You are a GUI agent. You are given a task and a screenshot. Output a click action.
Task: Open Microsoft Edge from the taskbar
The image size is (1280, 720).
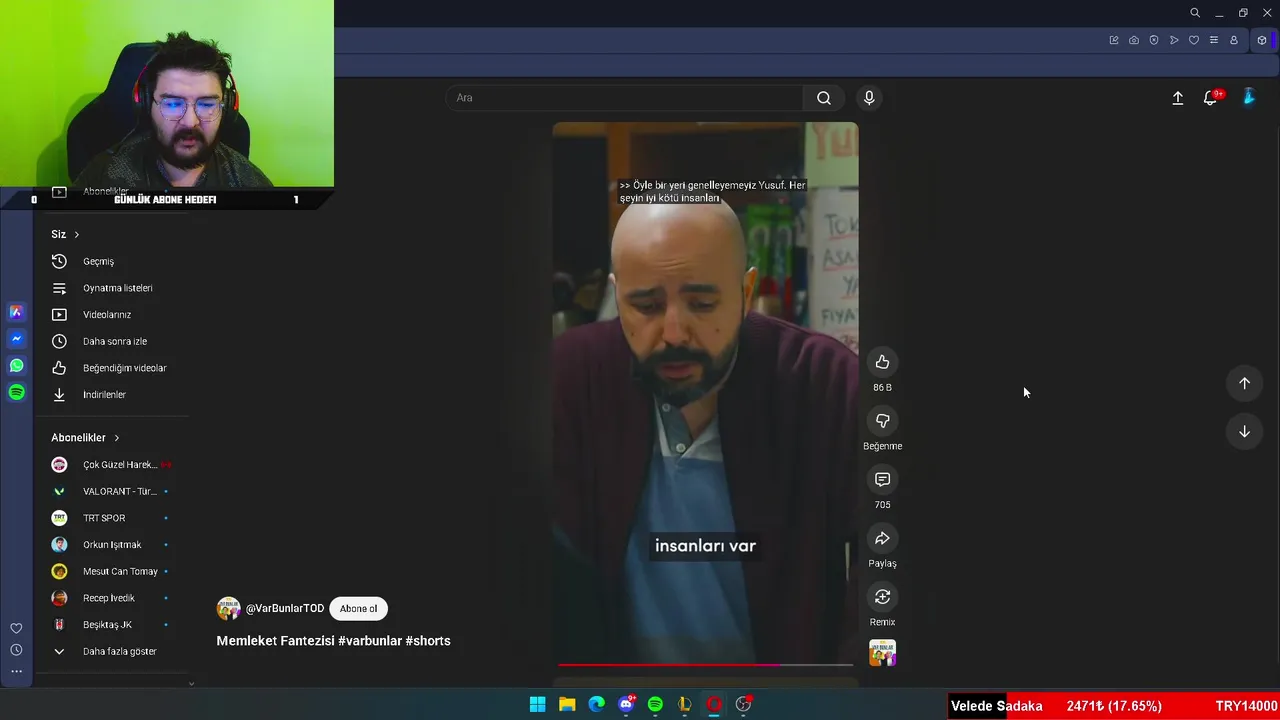click(597, 704)
